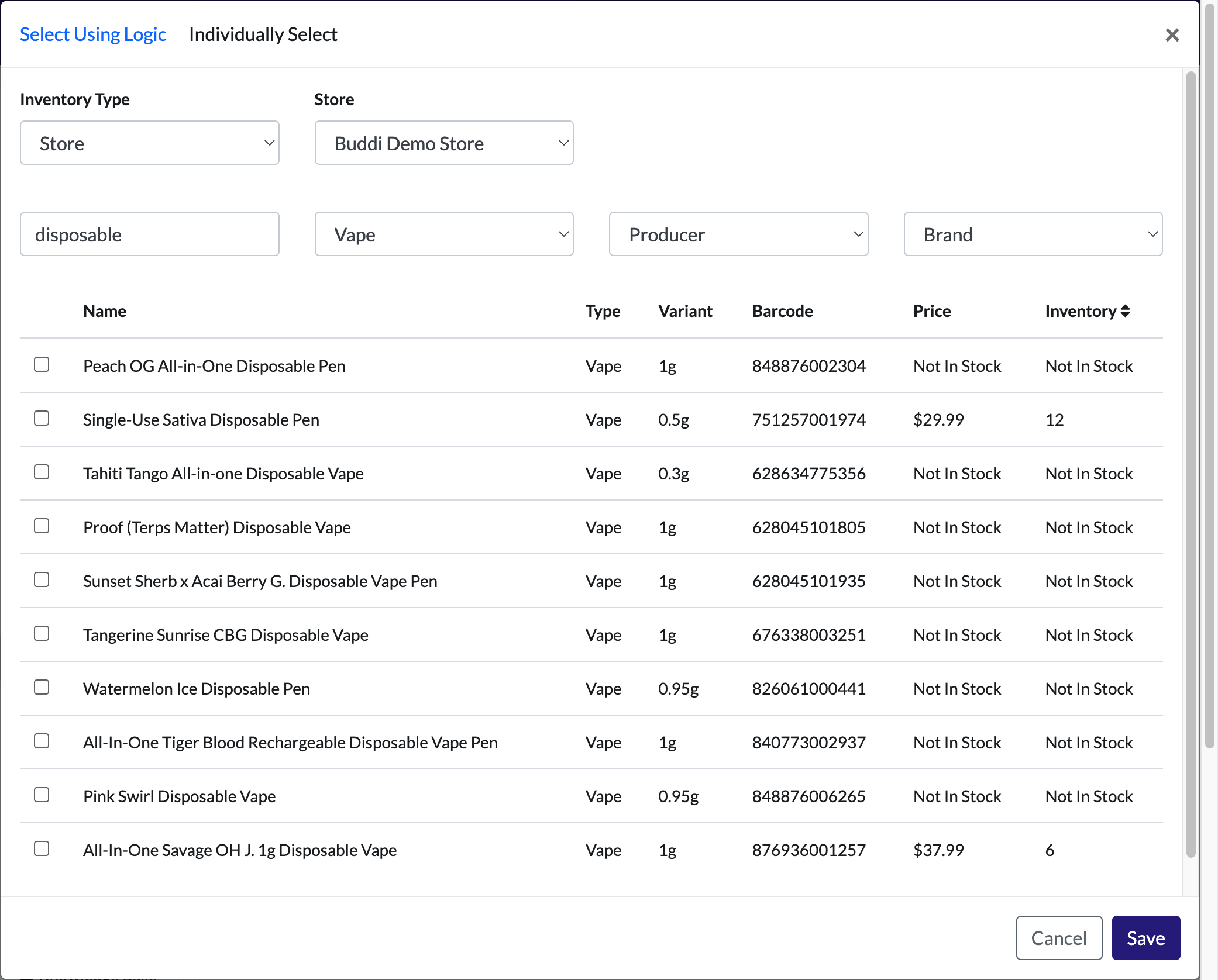This screenshot has height=980, width=1218.
Task: Check Watermelon Ice Disposable Pen row
Action: (x=42, y=688)
